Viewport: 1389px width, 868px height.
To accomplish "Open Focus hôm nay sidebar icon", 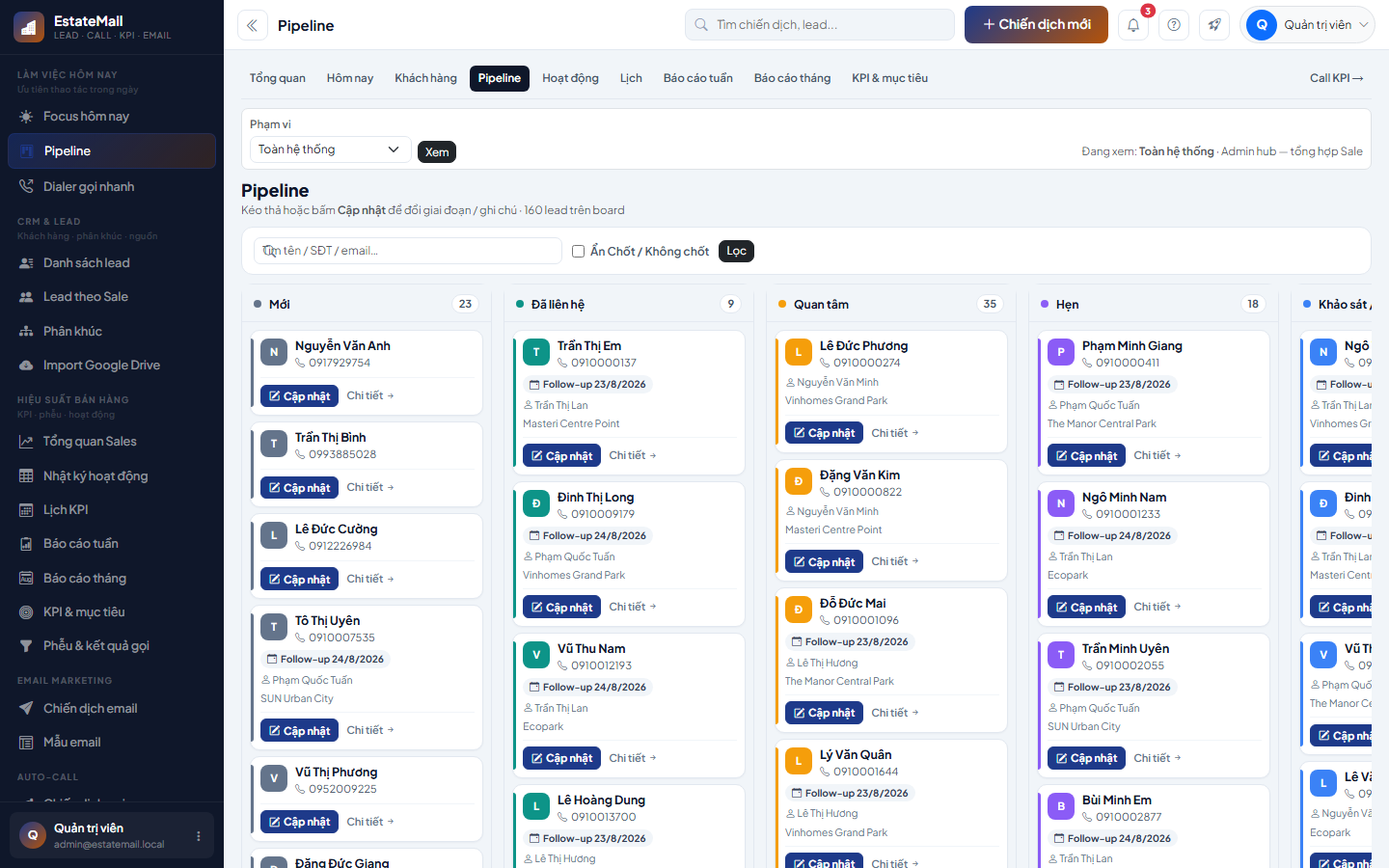I will 26,117.
